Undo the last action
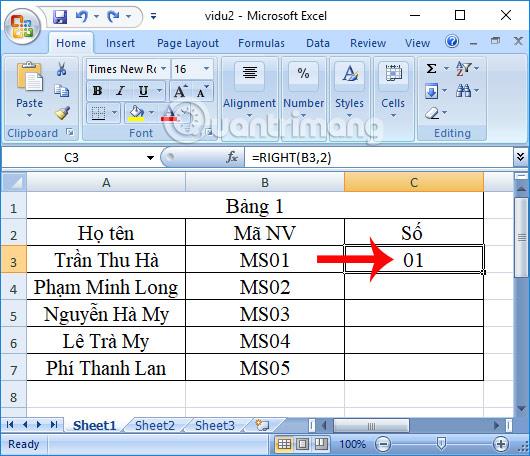The height and width of the screenshot is (456, 530). pos(82,16)
